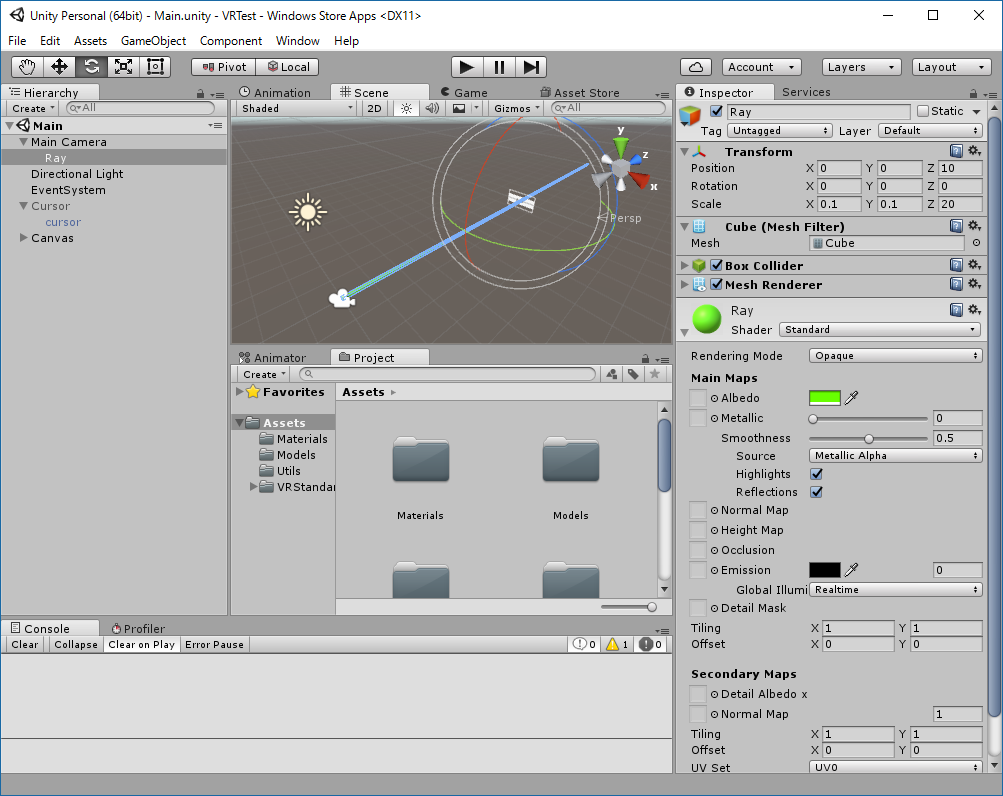Toggle the Static checkbox
This screenshot has height=796, width=1003.
coord(922,111)
